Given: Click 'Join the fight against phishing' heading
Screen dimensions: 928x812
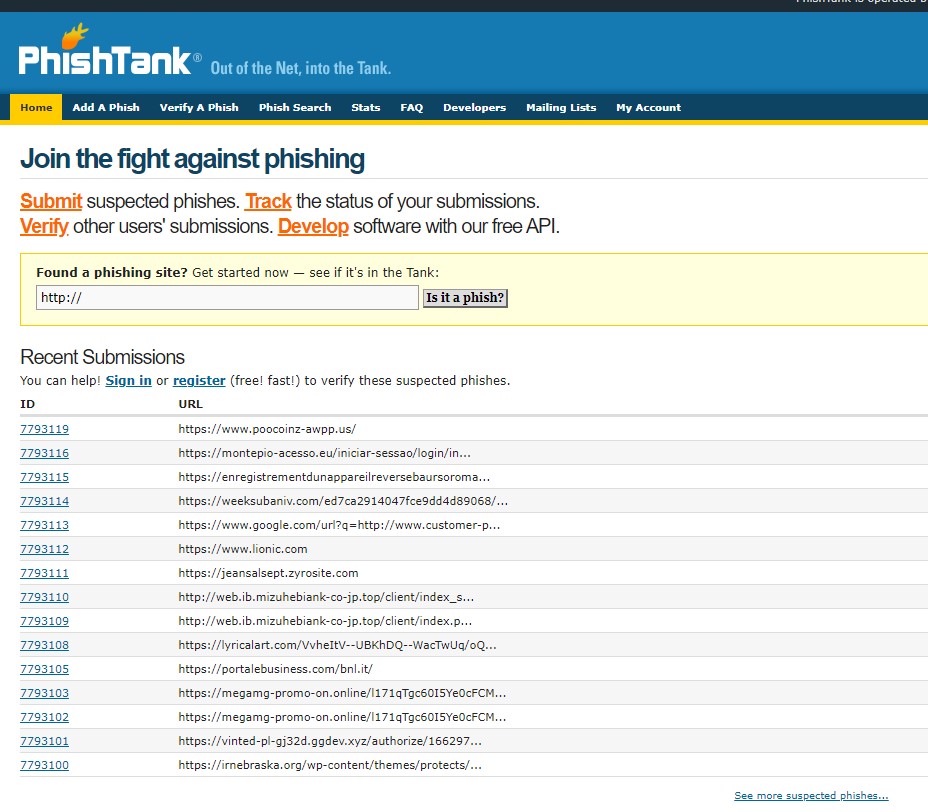Looking at the screenshot, I should [192, 159].
